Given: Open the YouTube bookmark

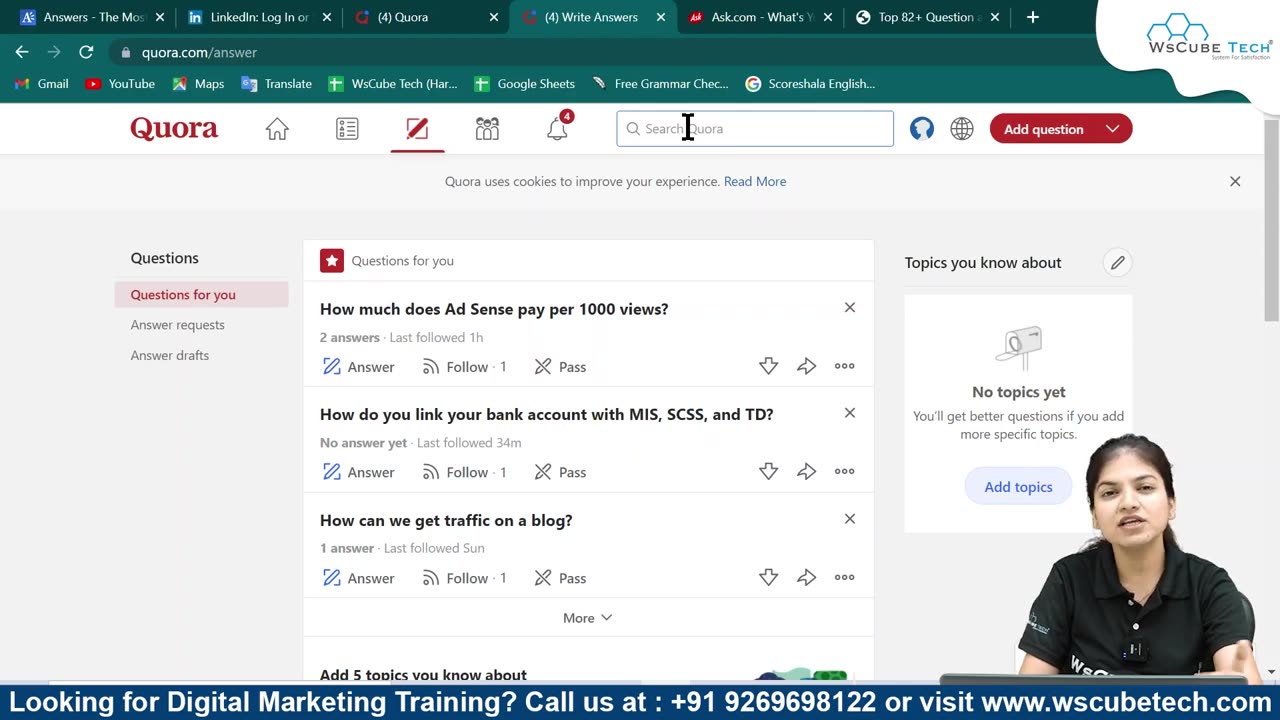Looking at the screenshot, I should pyautogui.click(x=120, y=84).
